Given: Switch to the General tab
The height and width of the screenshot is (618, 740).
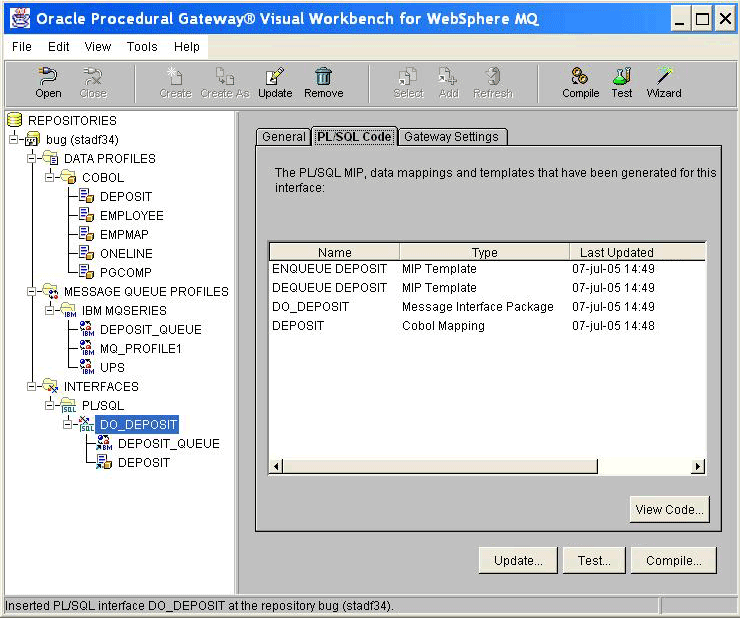Looking at the screenshot, I should pyautogui.click(x=283, y=137).
